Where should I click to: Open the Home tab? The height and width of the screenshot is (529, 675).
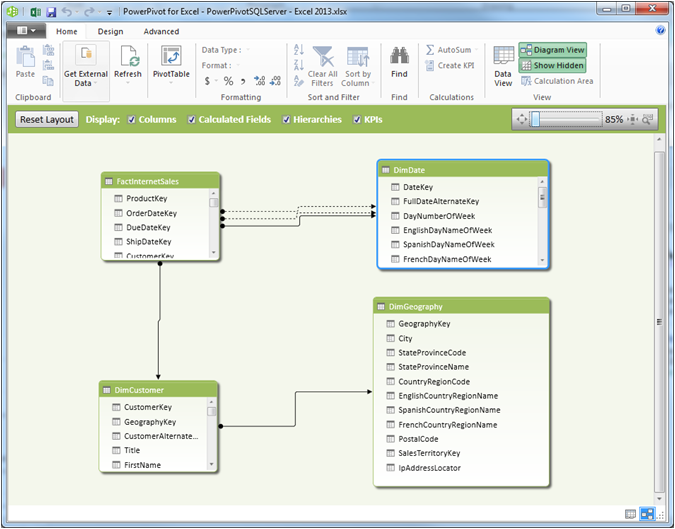pos(67,31)
